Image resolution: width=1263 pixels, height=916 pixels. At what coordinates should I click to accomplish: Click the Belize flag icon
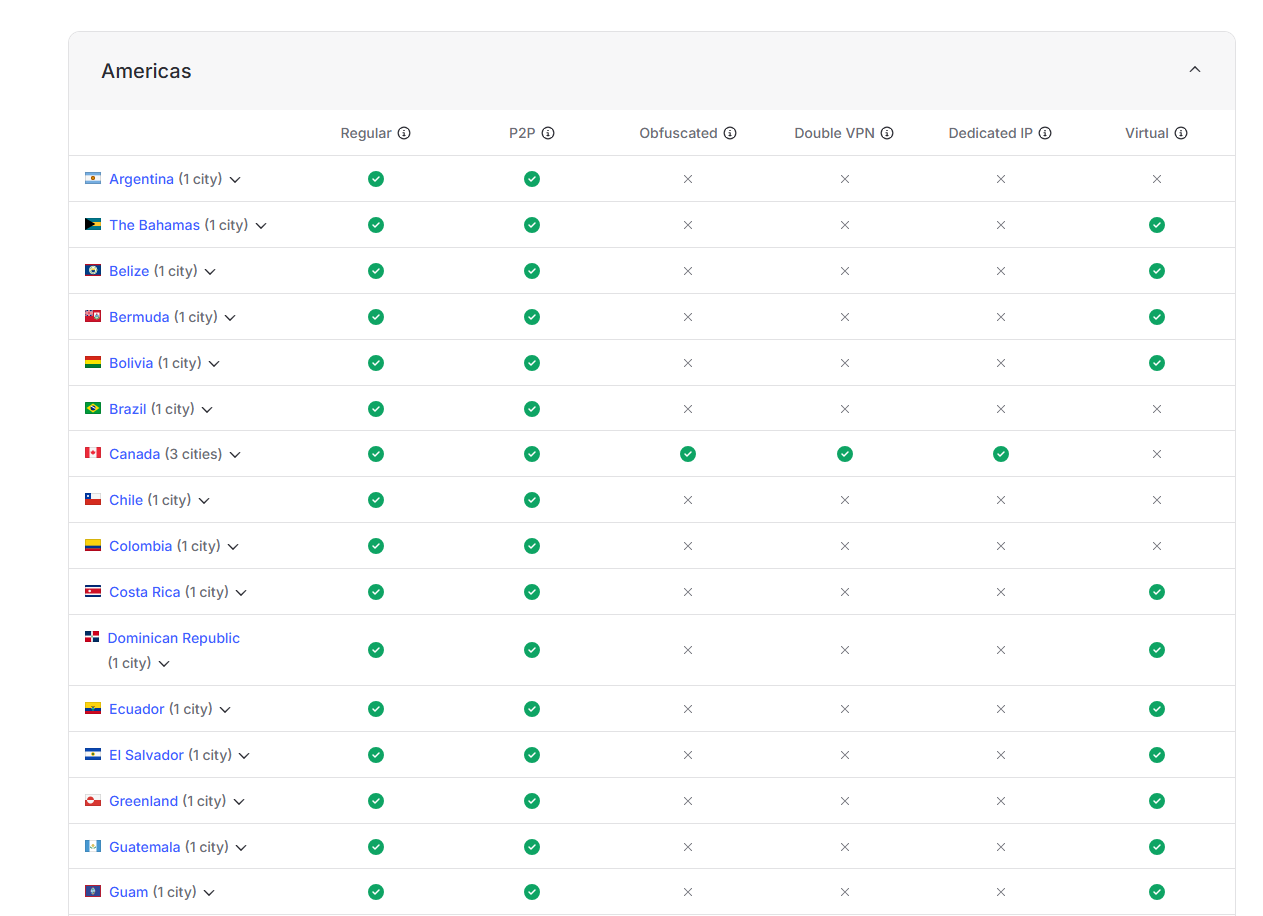pyautogui.click(x=93, y=270)
